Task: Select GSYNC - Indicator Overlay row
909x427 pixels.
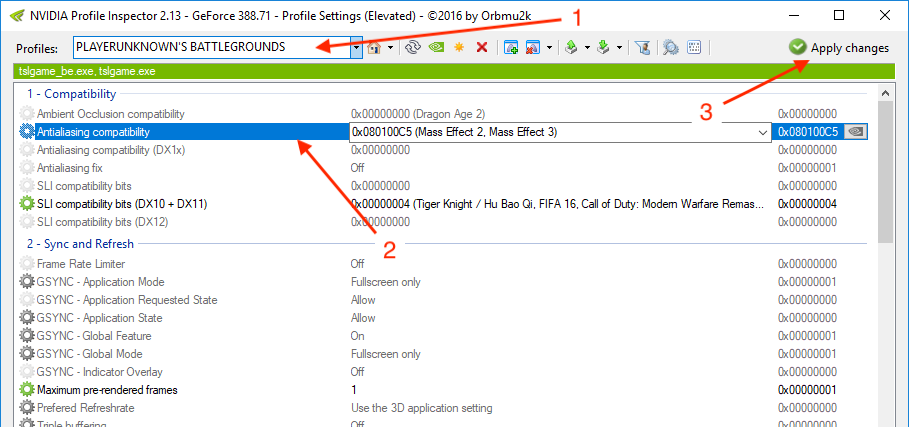Action: tap(443, 372)
